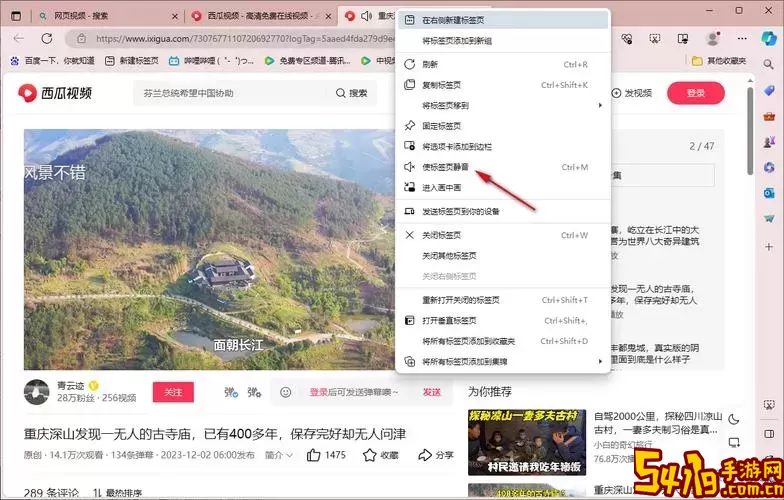Viewport: 784px width, 500px height.
Task: Click the Copilot icon in toolbar
Action: tap(768, 38)
